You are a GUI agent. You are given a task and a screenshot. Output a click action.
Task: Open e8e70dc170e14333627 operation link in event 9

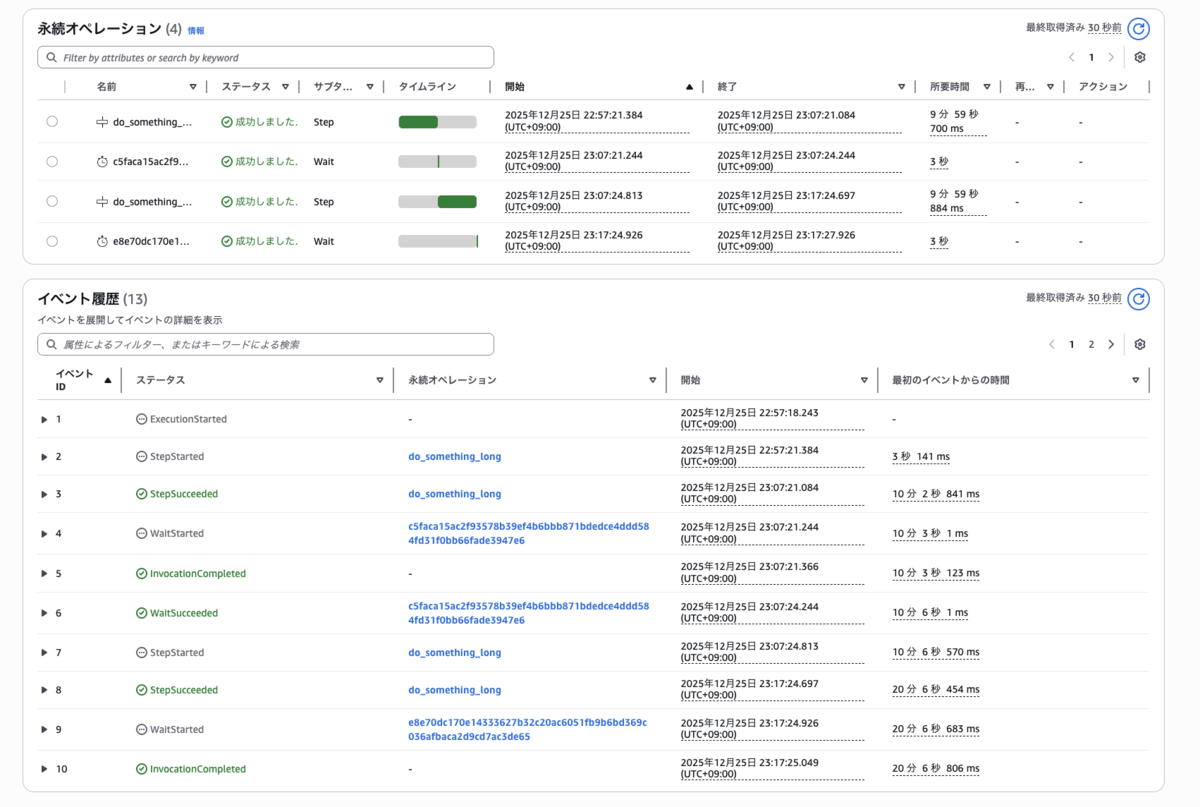point(528,729)
